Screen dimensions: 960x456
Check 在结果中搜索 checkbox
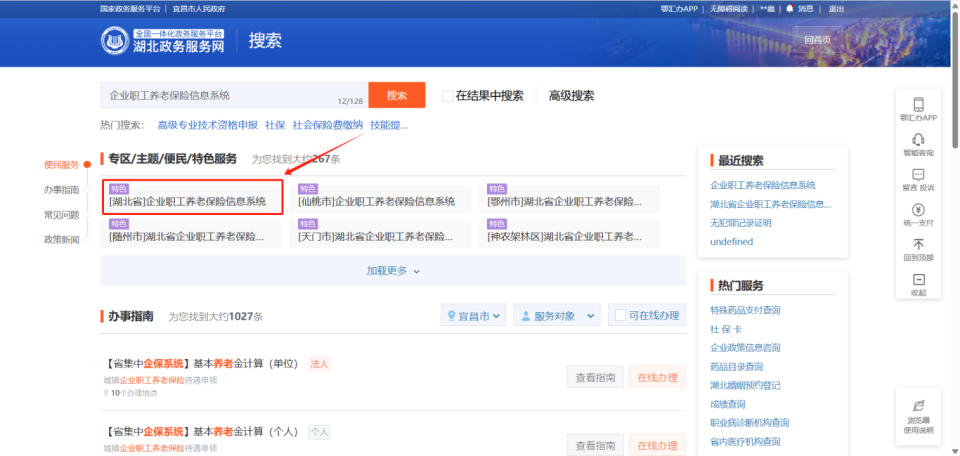[448, 95]
